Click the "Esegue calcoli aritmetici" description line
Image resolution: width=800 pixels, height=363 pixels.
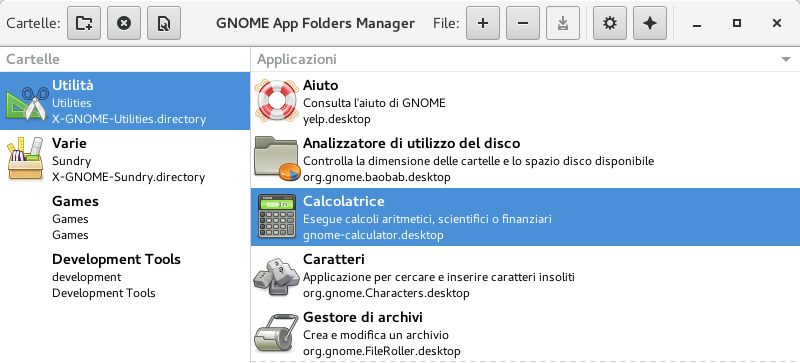428,220
